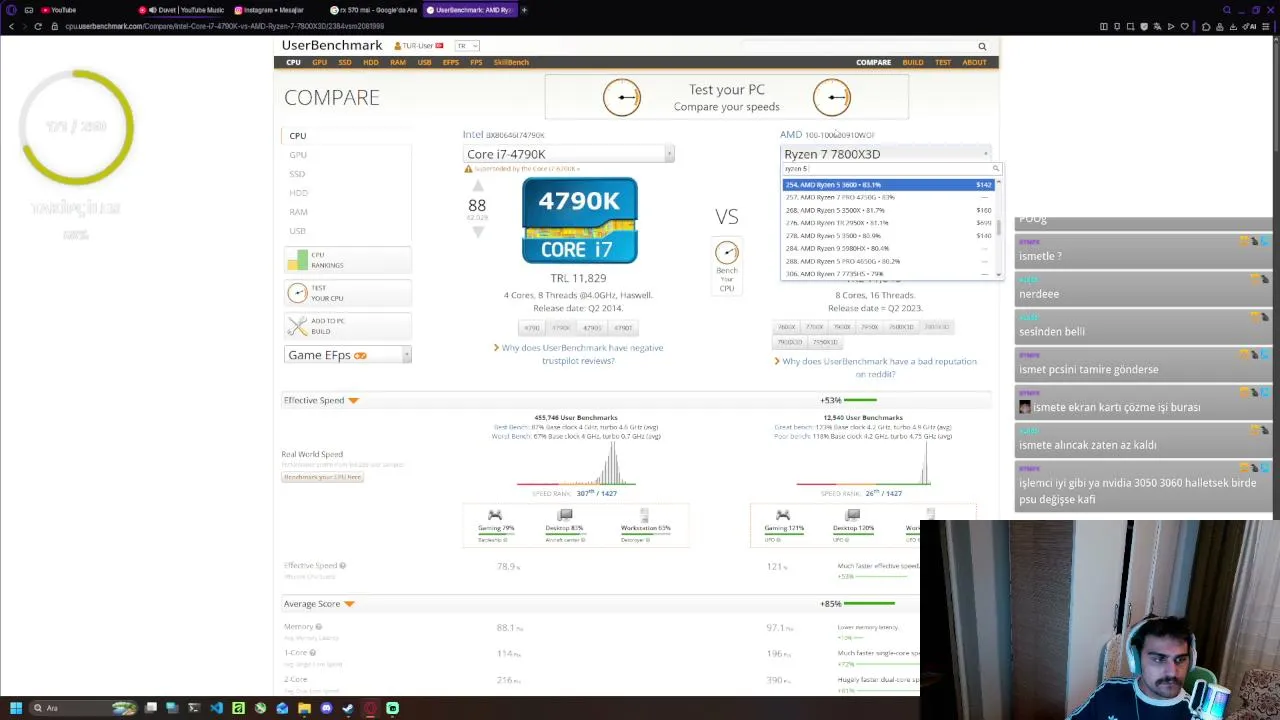Click the TUR-User profile link
The image size is (1280, 720).
click(418, 46)
